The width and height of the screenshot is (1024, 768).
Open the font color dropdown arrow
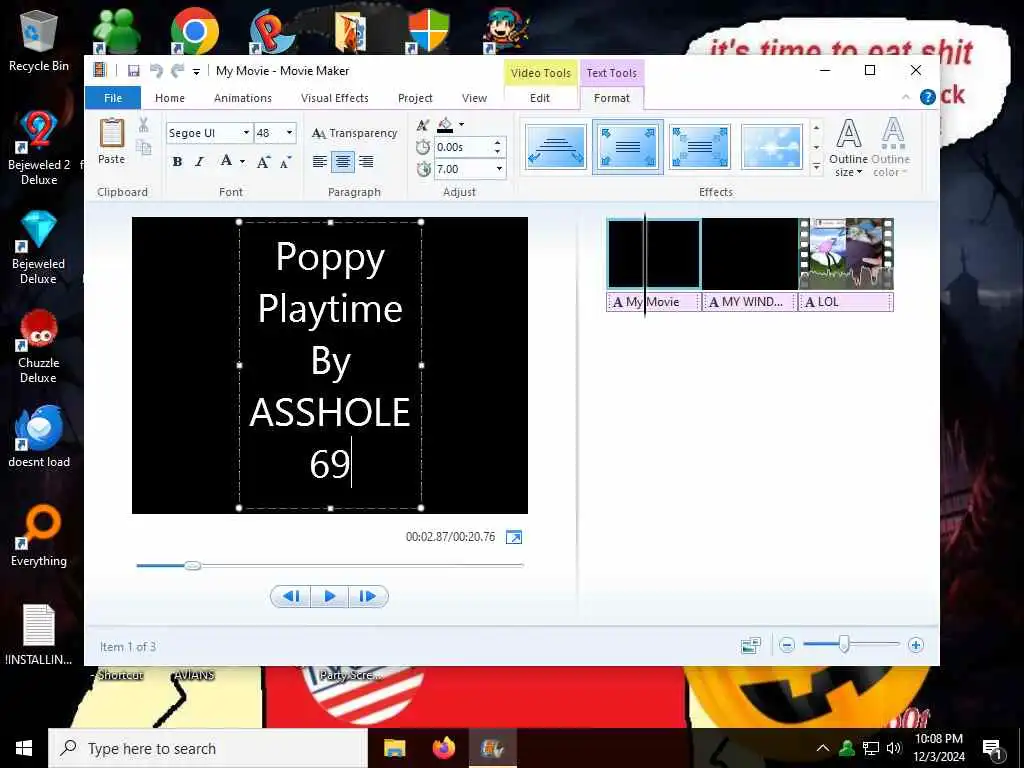click(242, 161)
